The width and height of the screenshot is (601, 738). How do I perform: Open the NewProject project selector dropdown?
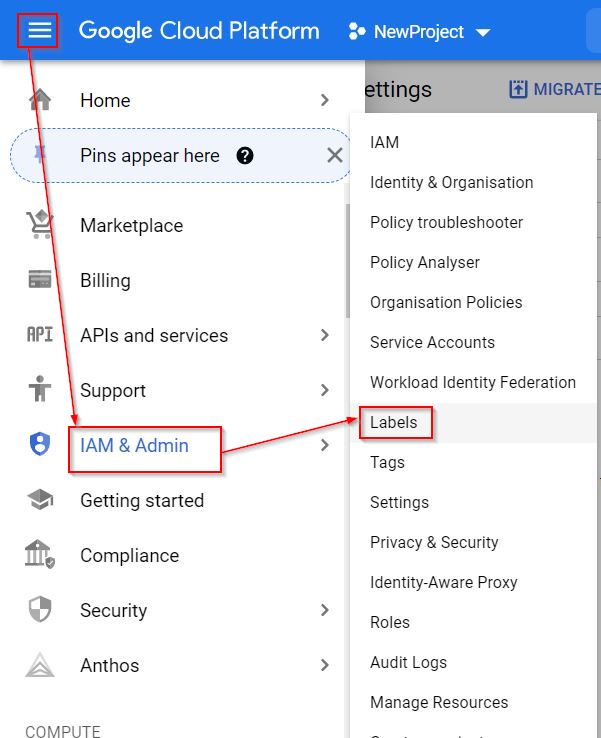[x=420, y=32]
